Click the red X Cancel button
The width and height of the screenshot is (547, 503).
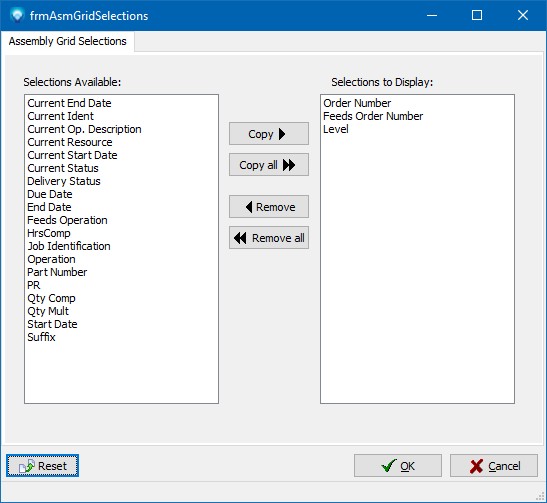[x=494, y=466]
